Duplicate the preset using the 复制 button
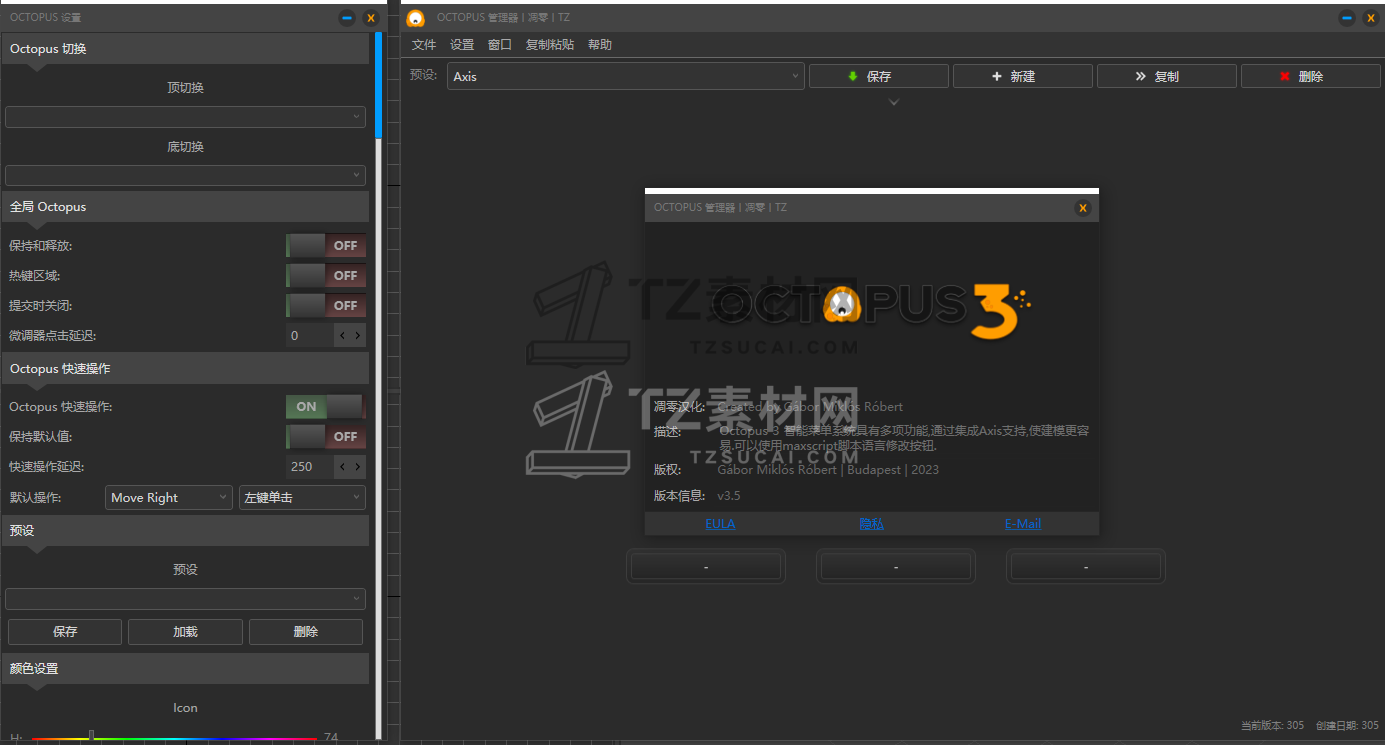 1167,76
